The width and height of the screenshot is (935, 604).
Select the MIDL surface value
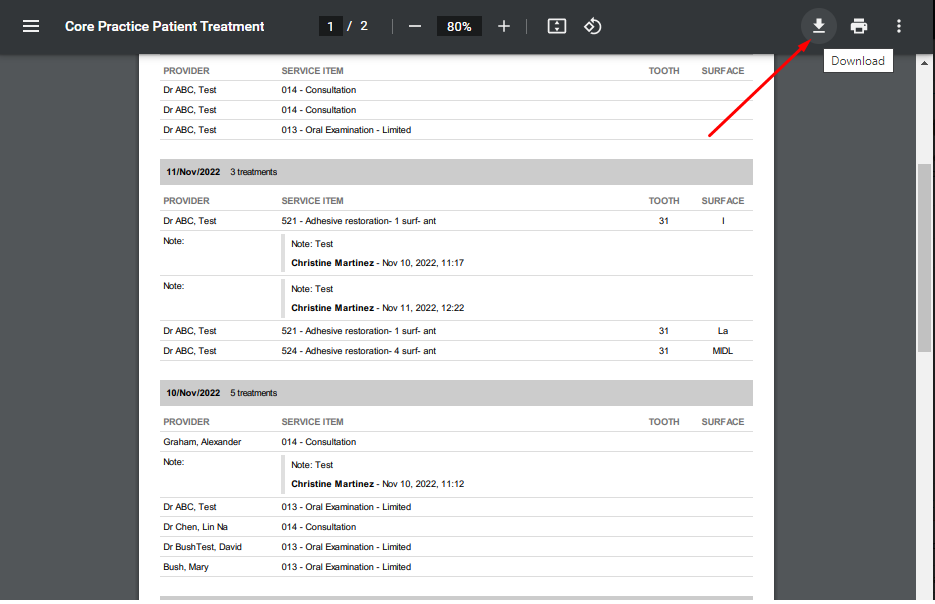pos(723,351)
